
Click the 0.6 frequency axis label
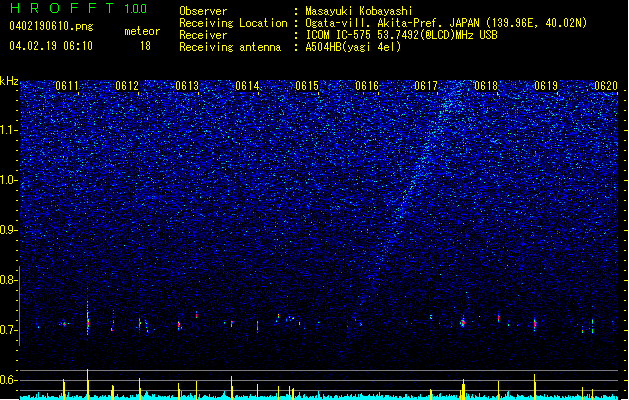tap(8, 380)
